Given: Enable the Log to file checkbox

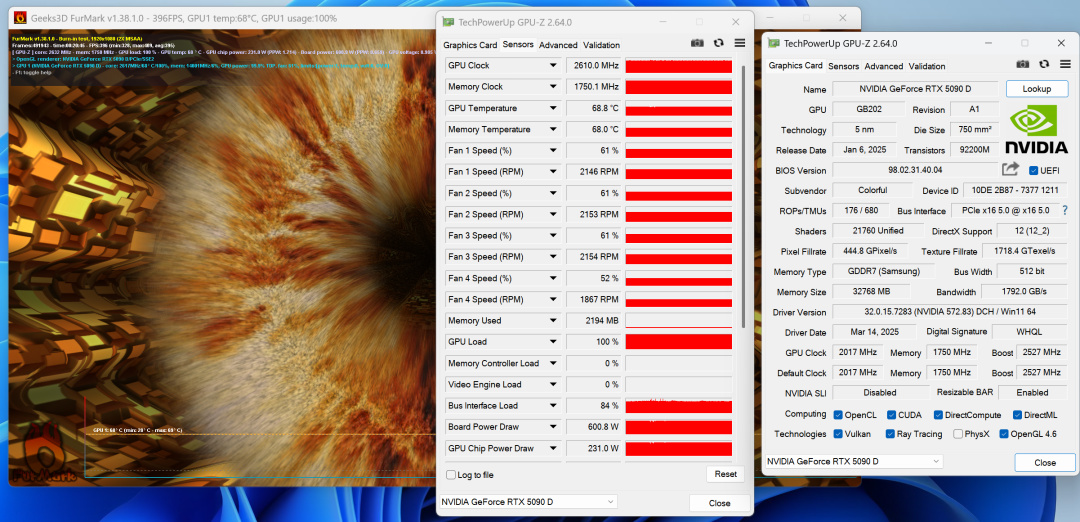Looking at the screenshot, I should [450, 474].
